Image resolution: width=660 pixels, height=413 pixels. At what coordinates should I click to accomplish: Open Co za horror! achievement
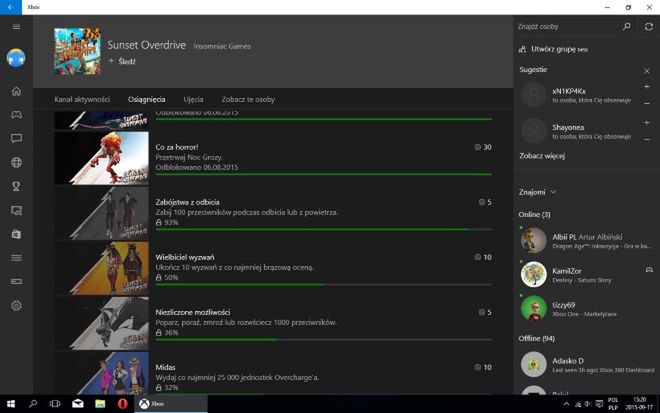(273, 158)
